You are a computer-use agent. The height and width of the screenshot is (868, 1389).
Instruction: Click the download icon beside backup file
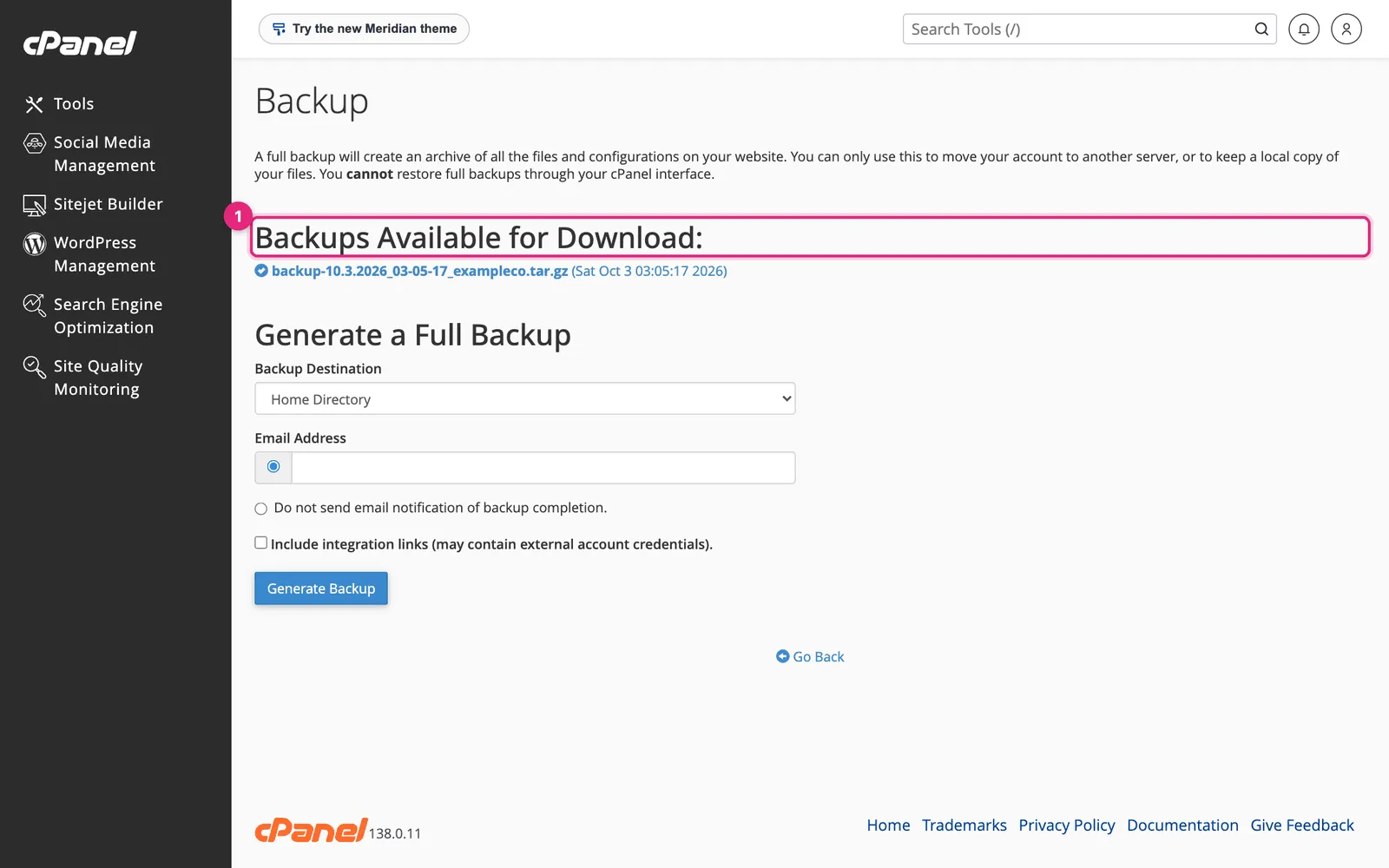261,271
